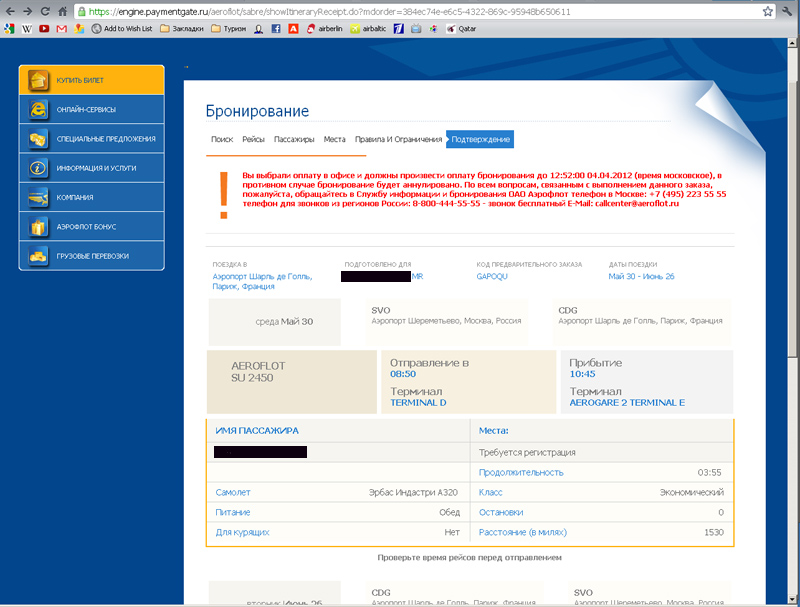The image size is (800, 607).
Task: Click the Эрбас Индастри А320 aircraft value
Action: [x=413, y=492]
